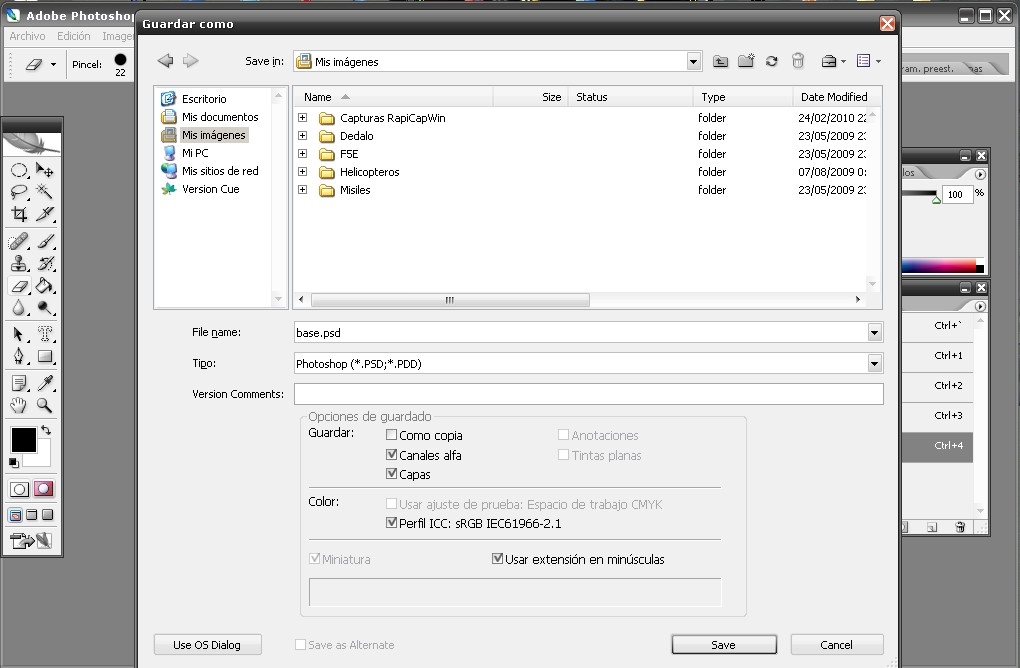This screenshot has width=1020, height=668.
Task: Select the Elliptical Marquee tool
Action: pos(19,170)
